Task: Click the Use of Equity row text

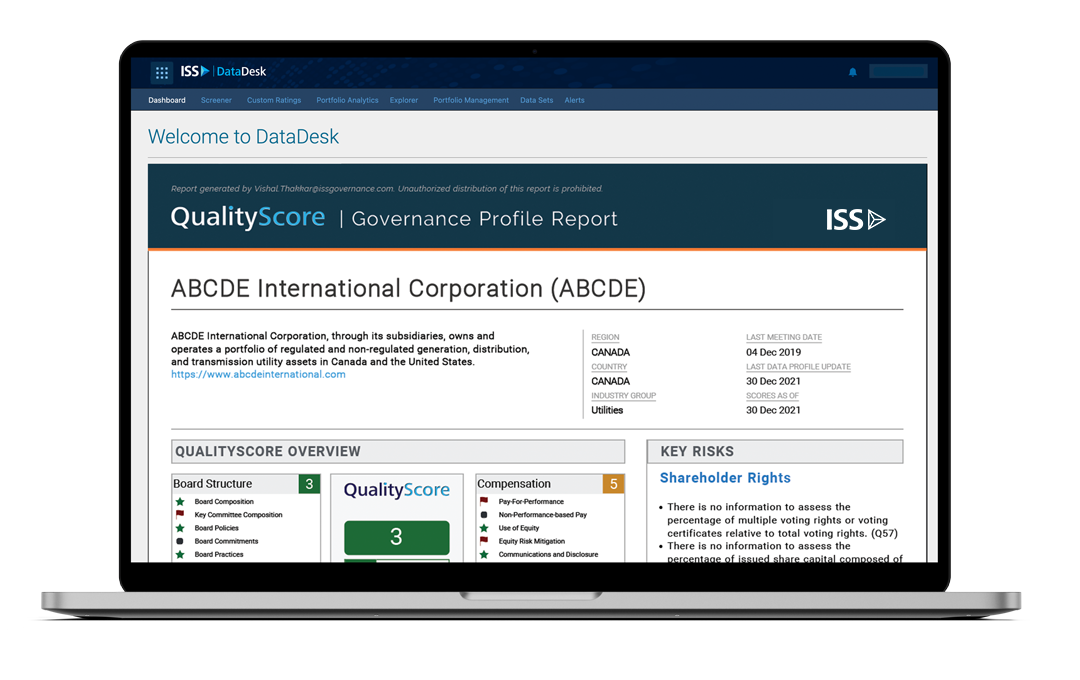Action: 519,528
